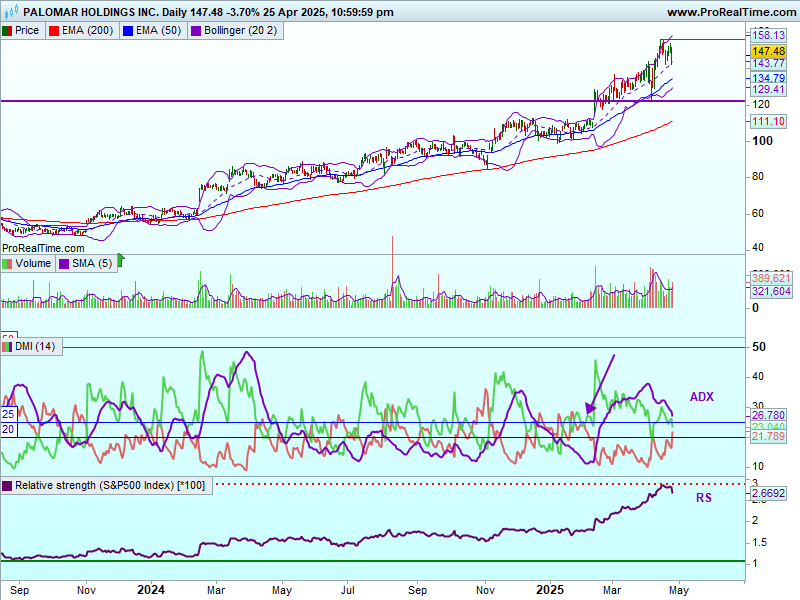
Task: Click the green flag marker beside SMA (5)
Action: tap(121, 261)
